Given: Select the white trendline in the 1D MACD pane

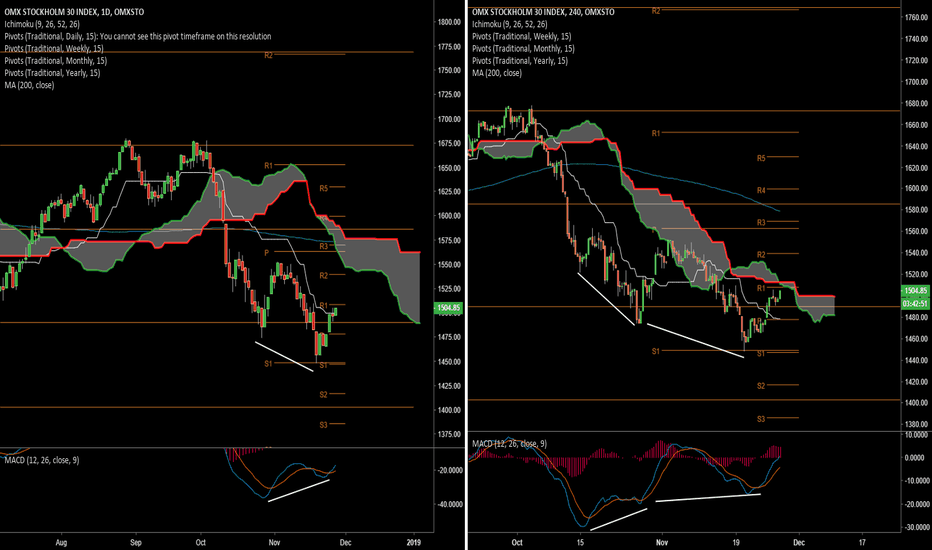Looking at the screenshot, I should [299, 491].
